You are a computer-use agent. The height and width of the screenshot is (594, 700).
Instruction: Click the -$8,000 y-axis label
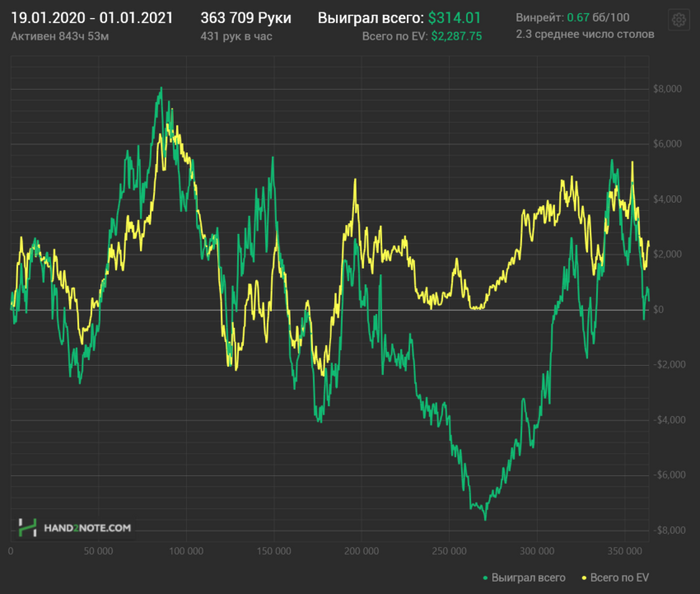[669, 530]
